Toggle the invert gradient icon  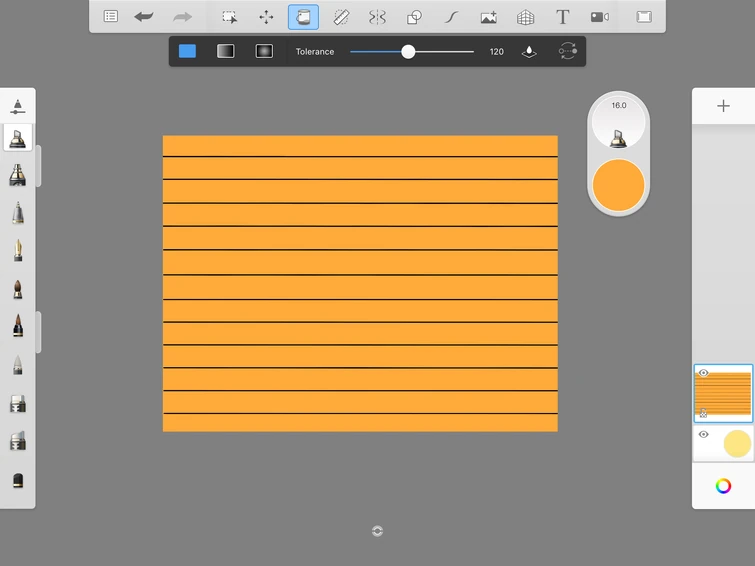click(568, 51)
